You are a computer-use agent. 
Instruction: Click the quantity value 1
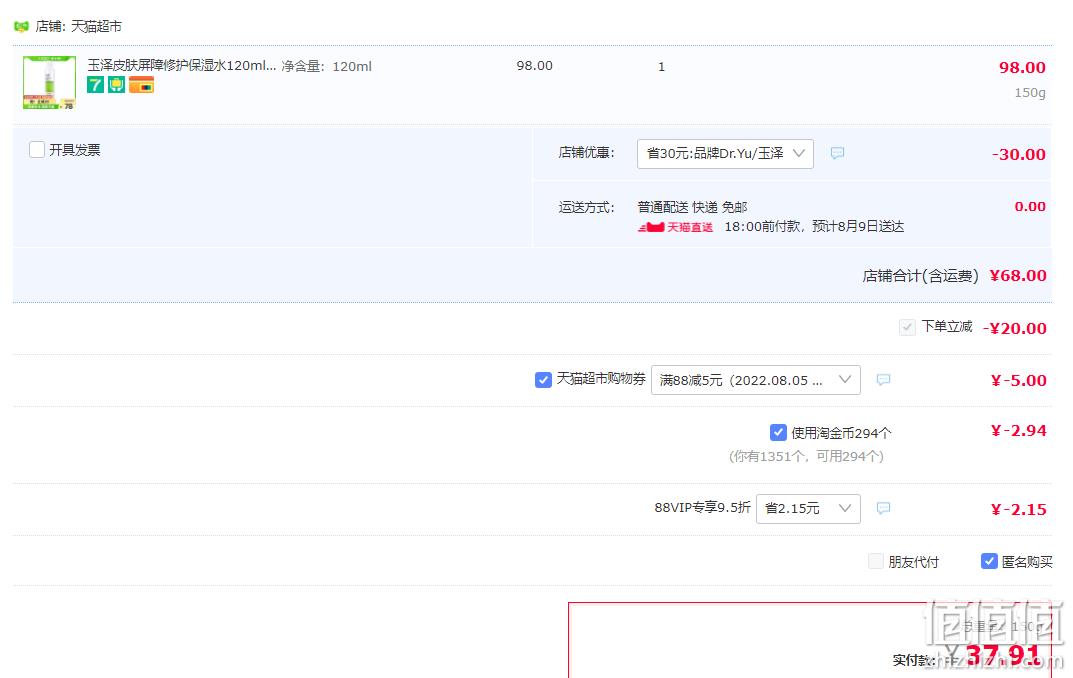click(x=661, y=67)
